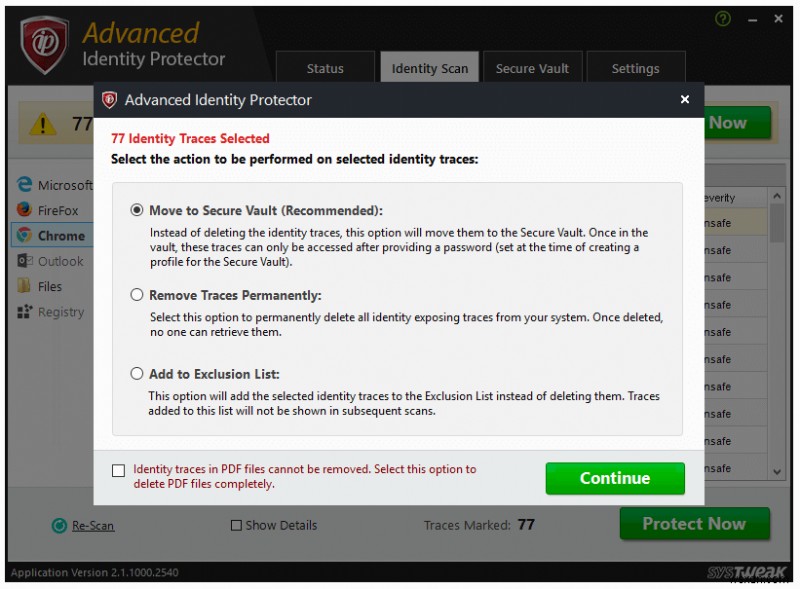The height and width of the screenshot is (589, 800).
Task: Click the Re-Scan icon
Action: [x=62, y=525]
